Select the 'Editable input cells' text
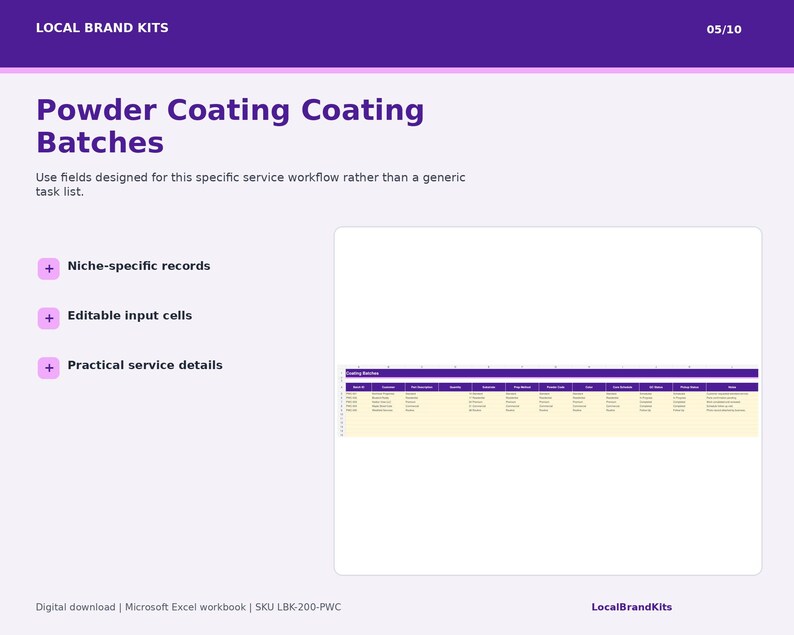794x635 pixels. coord(130,315)
